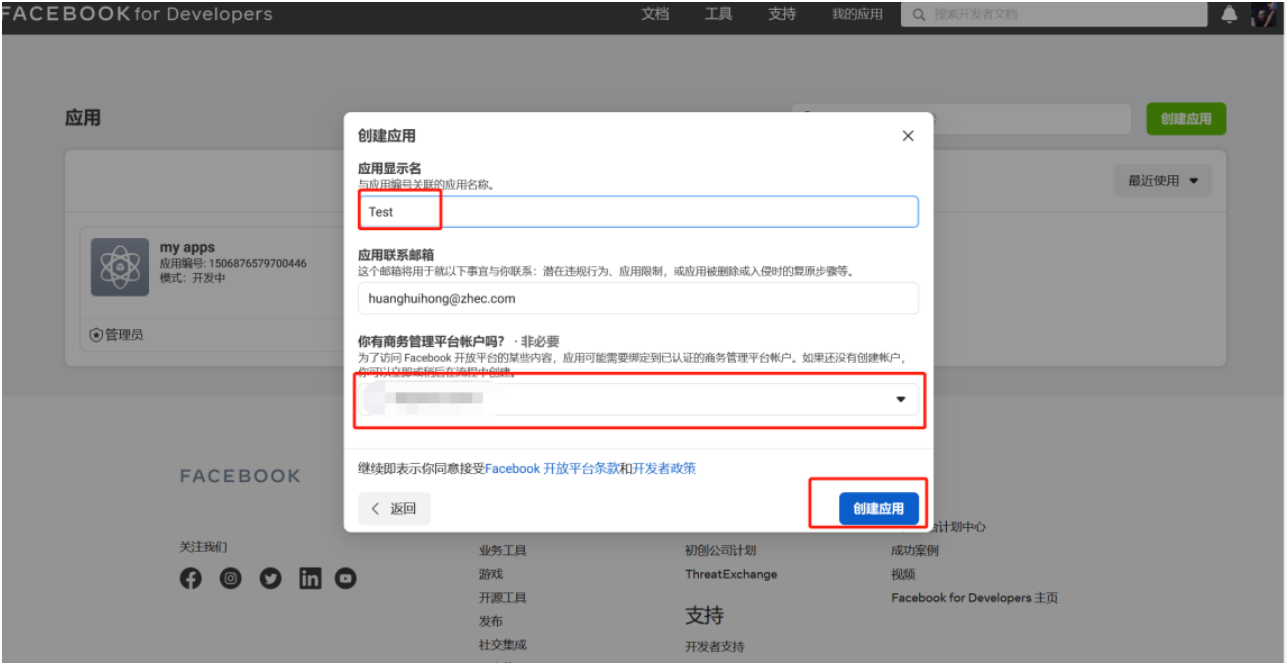Click the app display name field showing Test
The width and height of the screenshot is (1286, 664).
638,211
